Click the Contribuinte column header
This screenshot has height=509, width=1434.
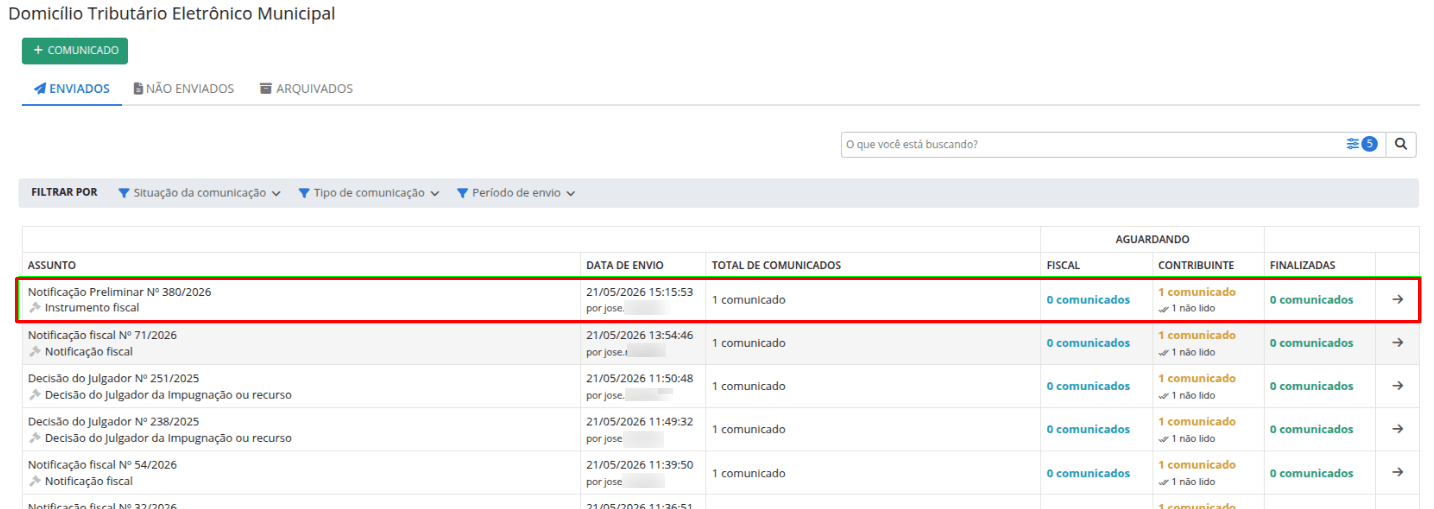coord(1196,265)
